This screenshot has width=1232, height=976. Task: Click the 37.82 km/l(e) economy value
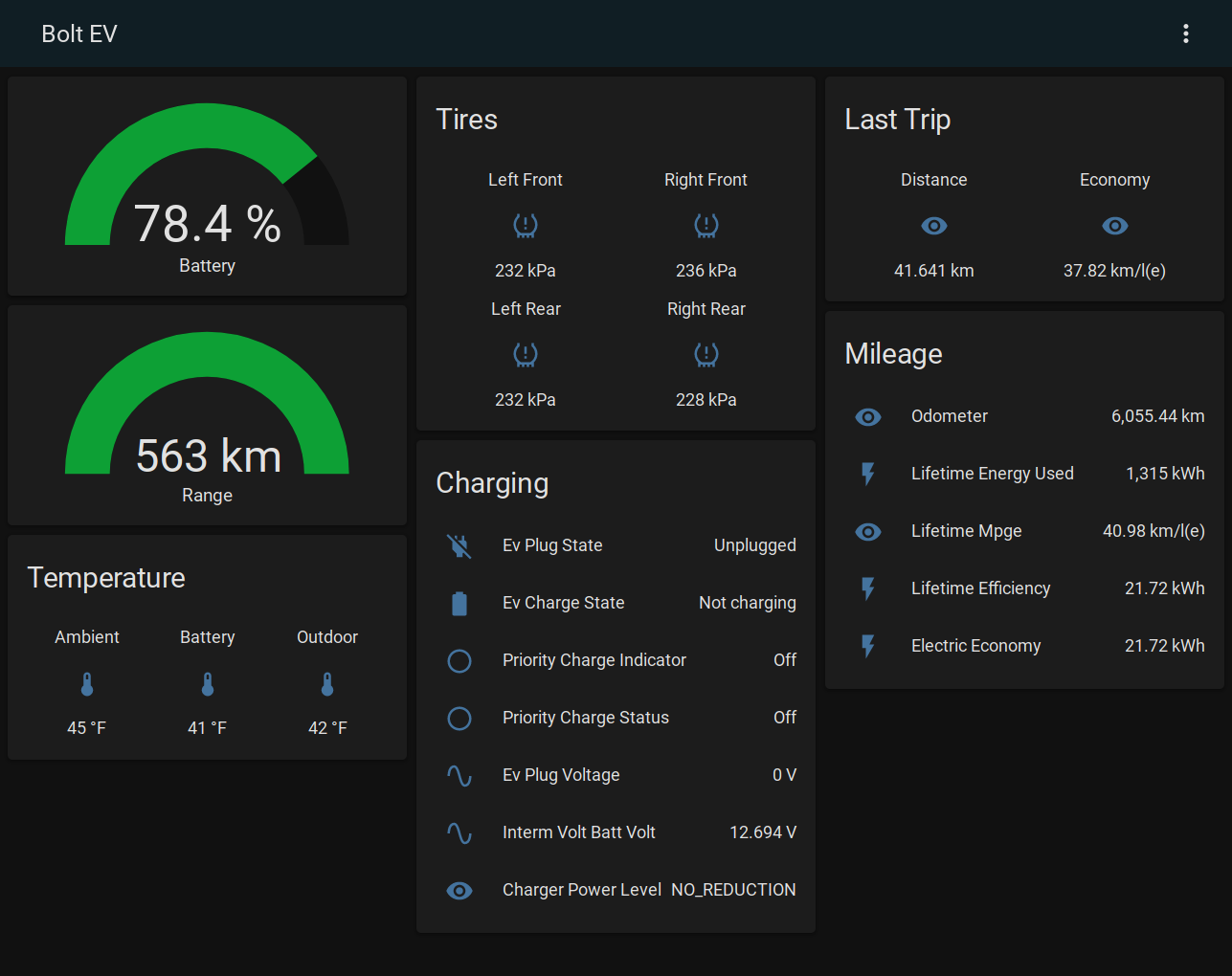[1114, 271]
